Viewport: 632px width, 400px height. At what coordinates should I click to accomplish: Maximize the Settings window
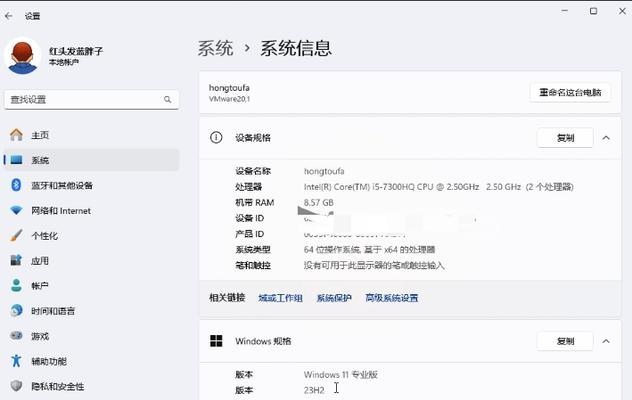[x=593, y=11]
